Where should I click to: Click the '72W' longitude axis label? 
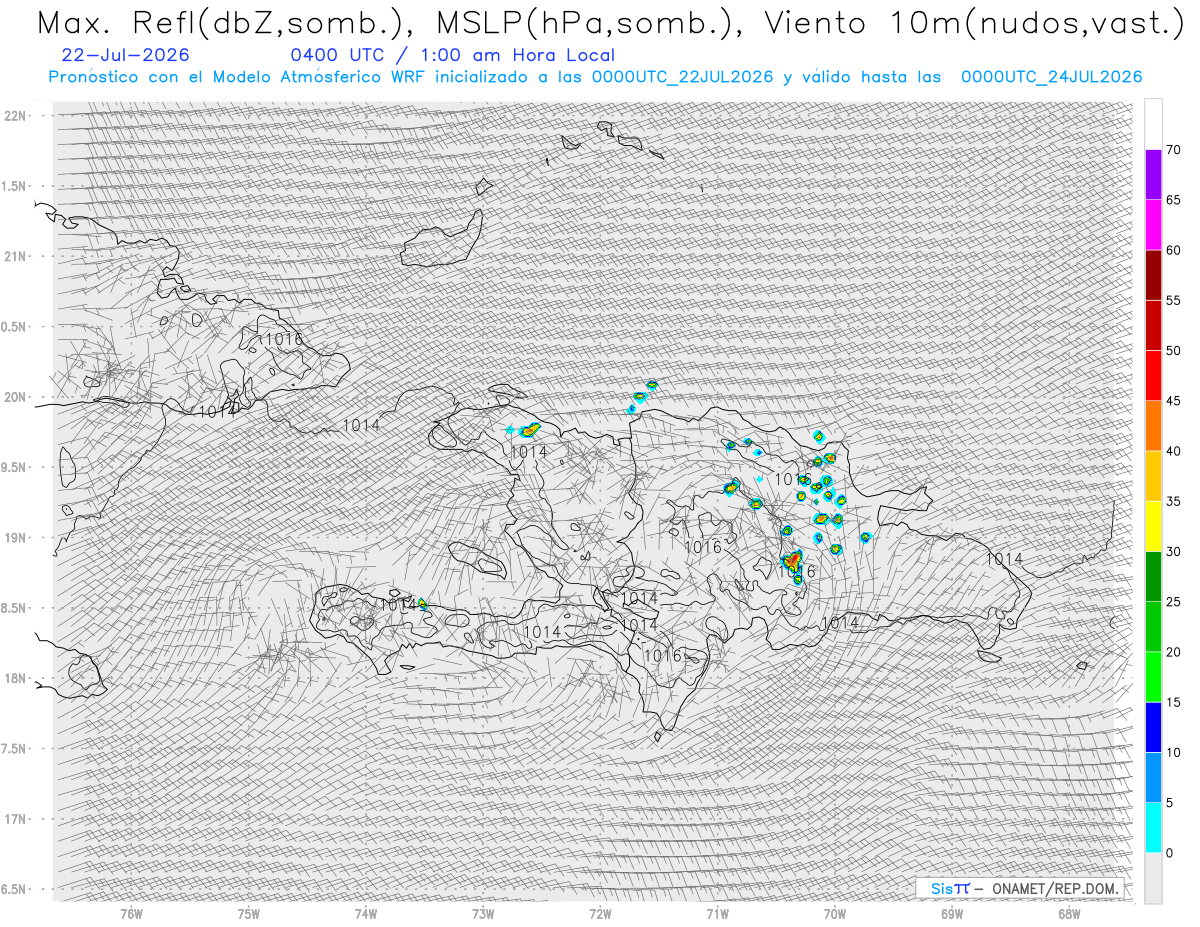point(600,912)
